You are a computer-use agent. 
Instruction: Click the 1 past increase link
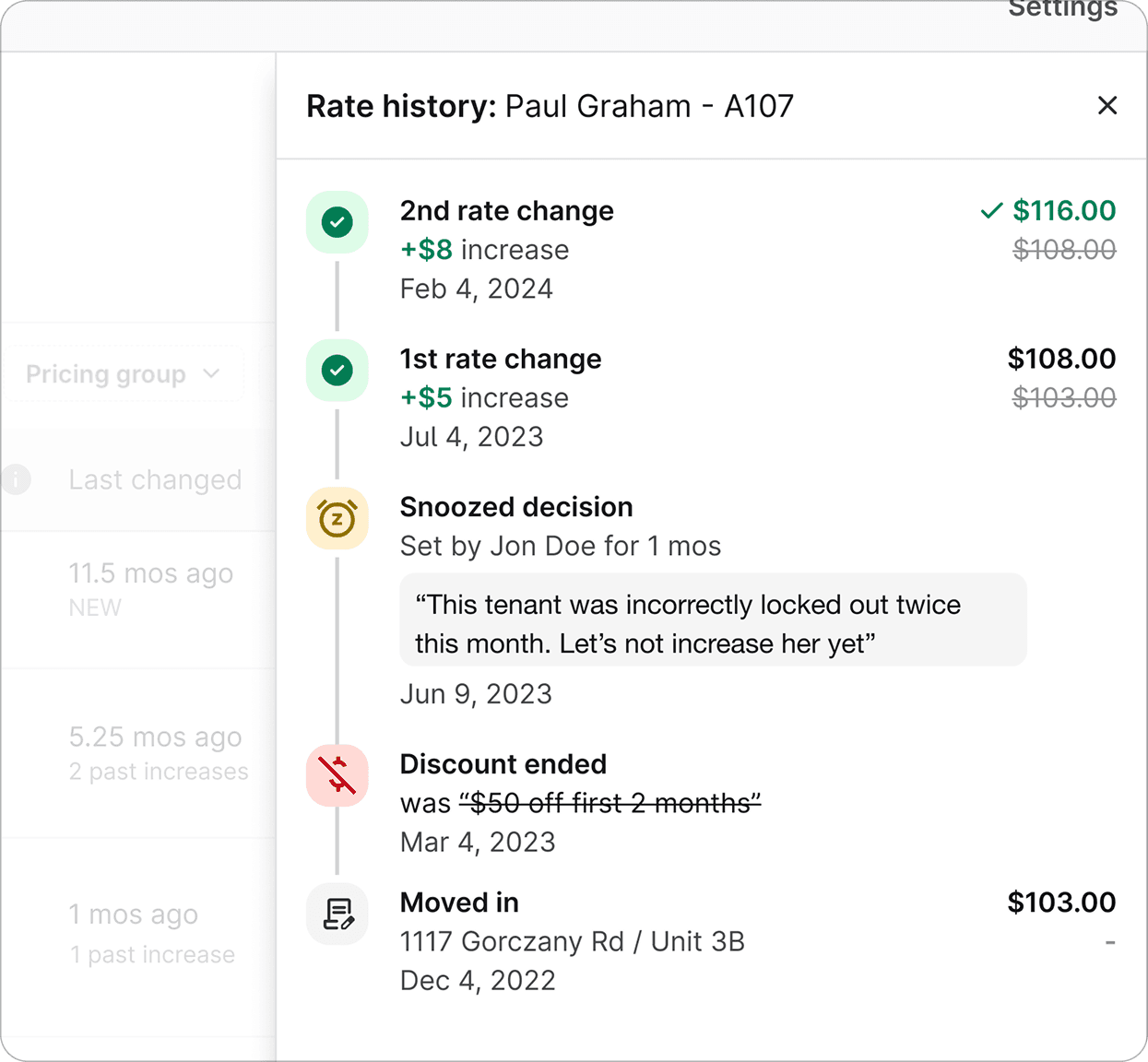[x=152, y=954]
